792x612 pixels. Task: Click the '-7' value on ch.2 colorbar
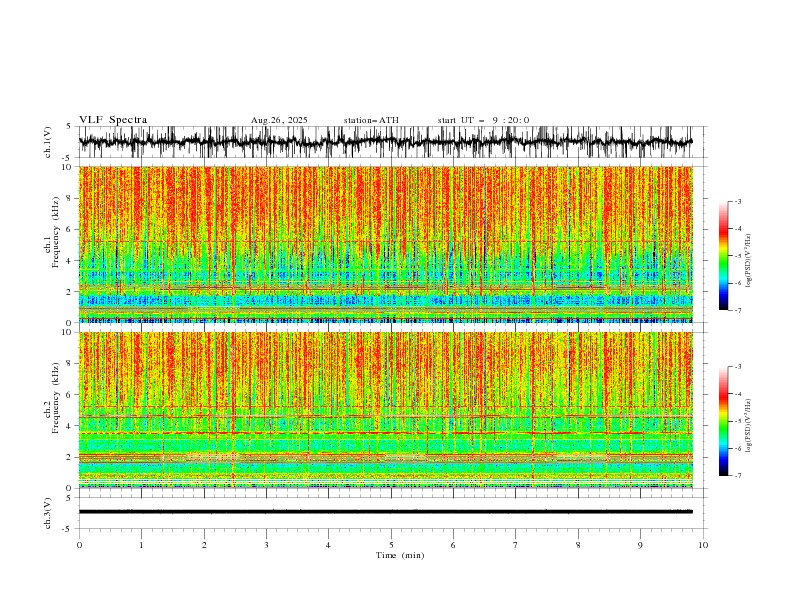pos(737,476)
